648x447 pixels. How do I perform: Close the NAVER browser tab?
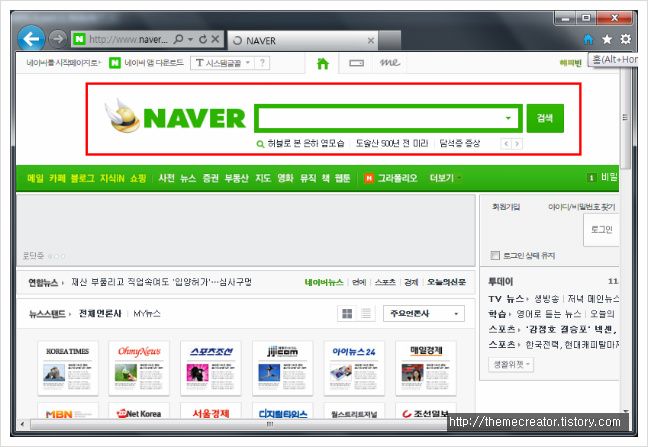pyautogui.click(x=371, y=40)
